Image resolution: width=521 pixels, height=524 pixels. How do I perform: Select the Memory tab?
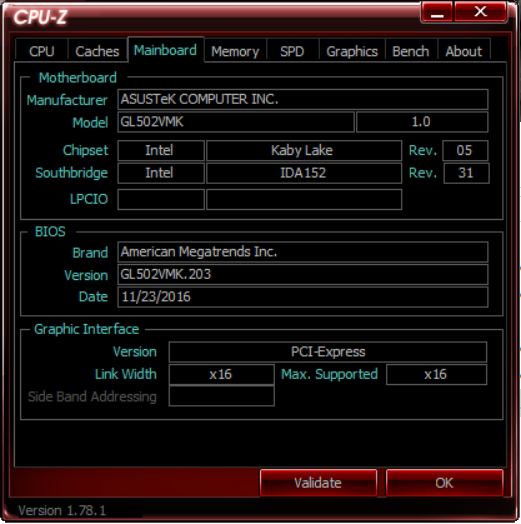point(235,51)
